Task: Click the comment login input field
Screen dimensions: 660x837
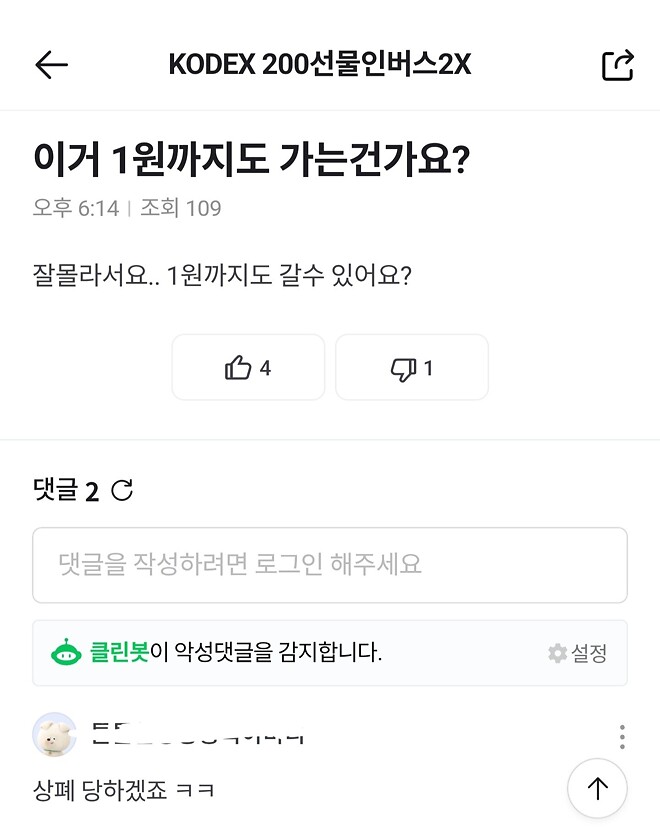Action: 330,565
